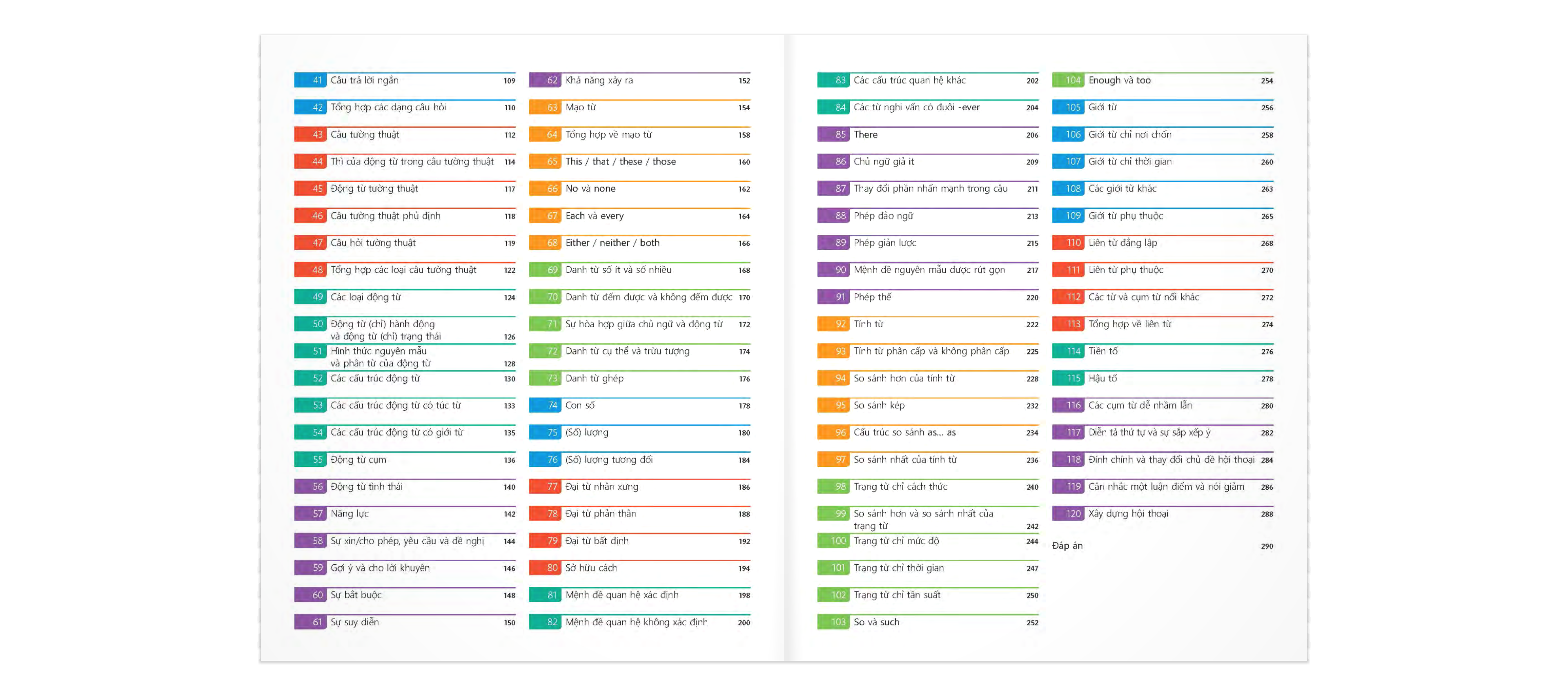This screenshot has height=696, width=1568.
Task: Select chapter 77 Đại từ nhân xưng
Action: pos(603,486)
